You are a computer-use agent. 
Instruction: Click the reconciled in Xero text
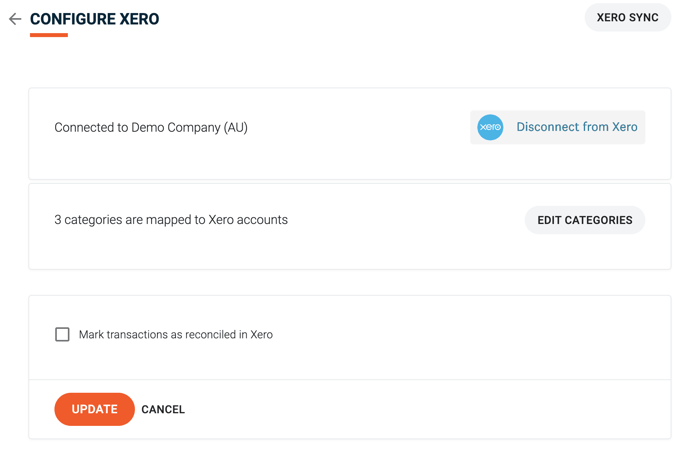pyautogui.click(x=228, y=334)
